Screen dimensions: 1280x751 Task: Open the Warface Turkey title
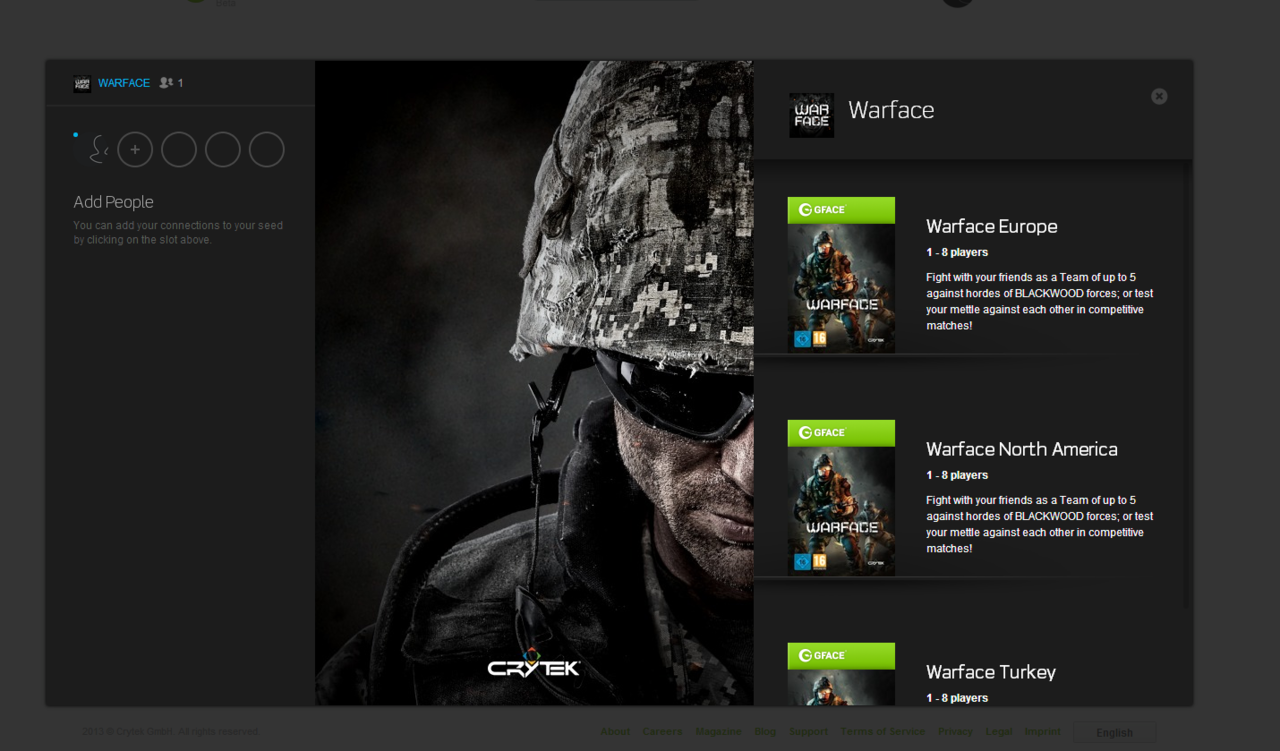pyautogui.click(x=991, y=672)
